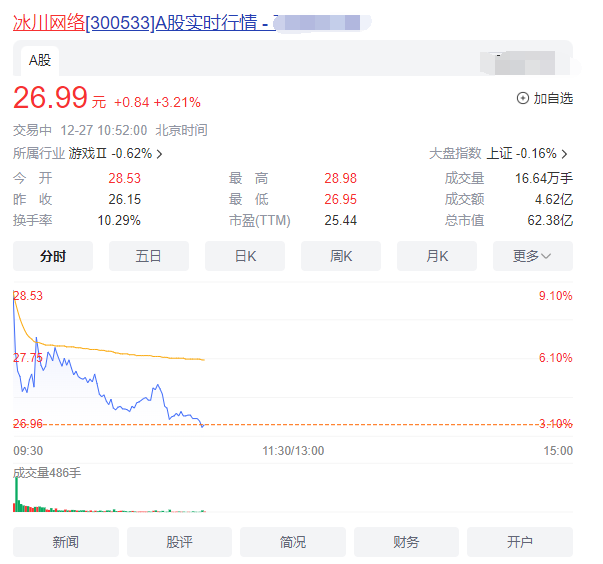
Task: Click the 最高 value 28.98
Action: (340, 178)
